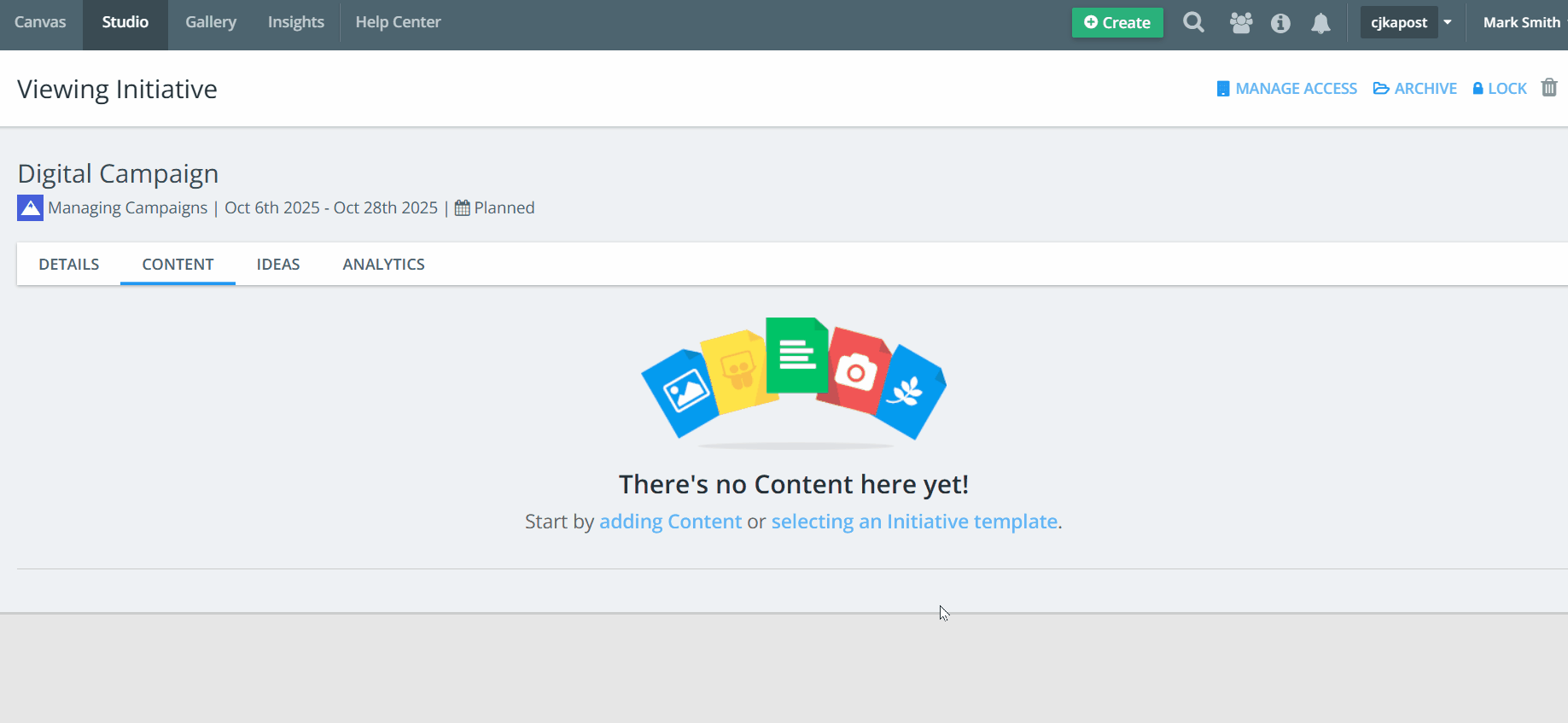The width and height of the screenshot is (1568, 723).
Task: Click the green document file icon
Action: pyautogui.click(x=796, y=354)
